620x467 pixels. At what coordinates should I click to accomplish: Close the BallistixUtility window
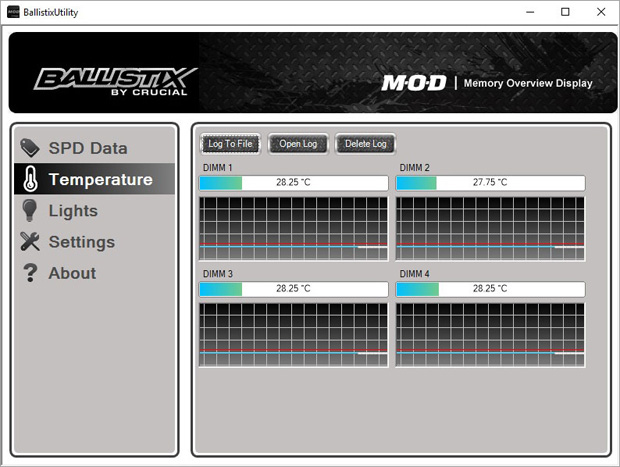pyautogui.click(x=601, y=12)
